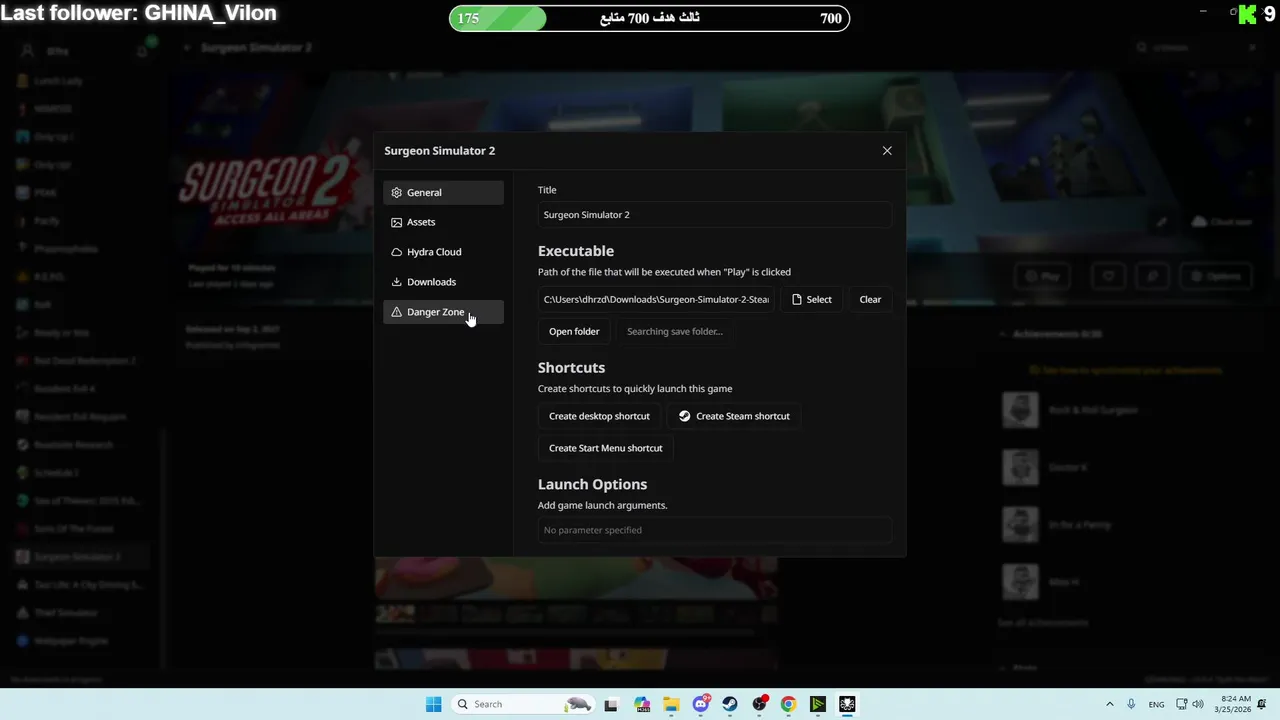Viewport: 1280px width, 720px height.
Task: Click Select to choose an executable
Action: coord(811,299)
